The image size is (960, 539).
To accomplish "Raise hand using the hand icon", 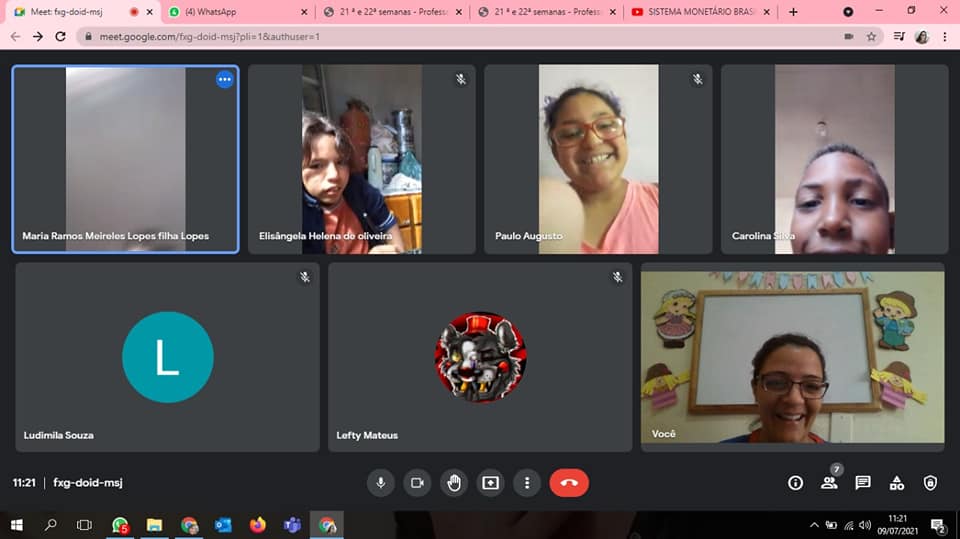I will click(x=454, y=483).
